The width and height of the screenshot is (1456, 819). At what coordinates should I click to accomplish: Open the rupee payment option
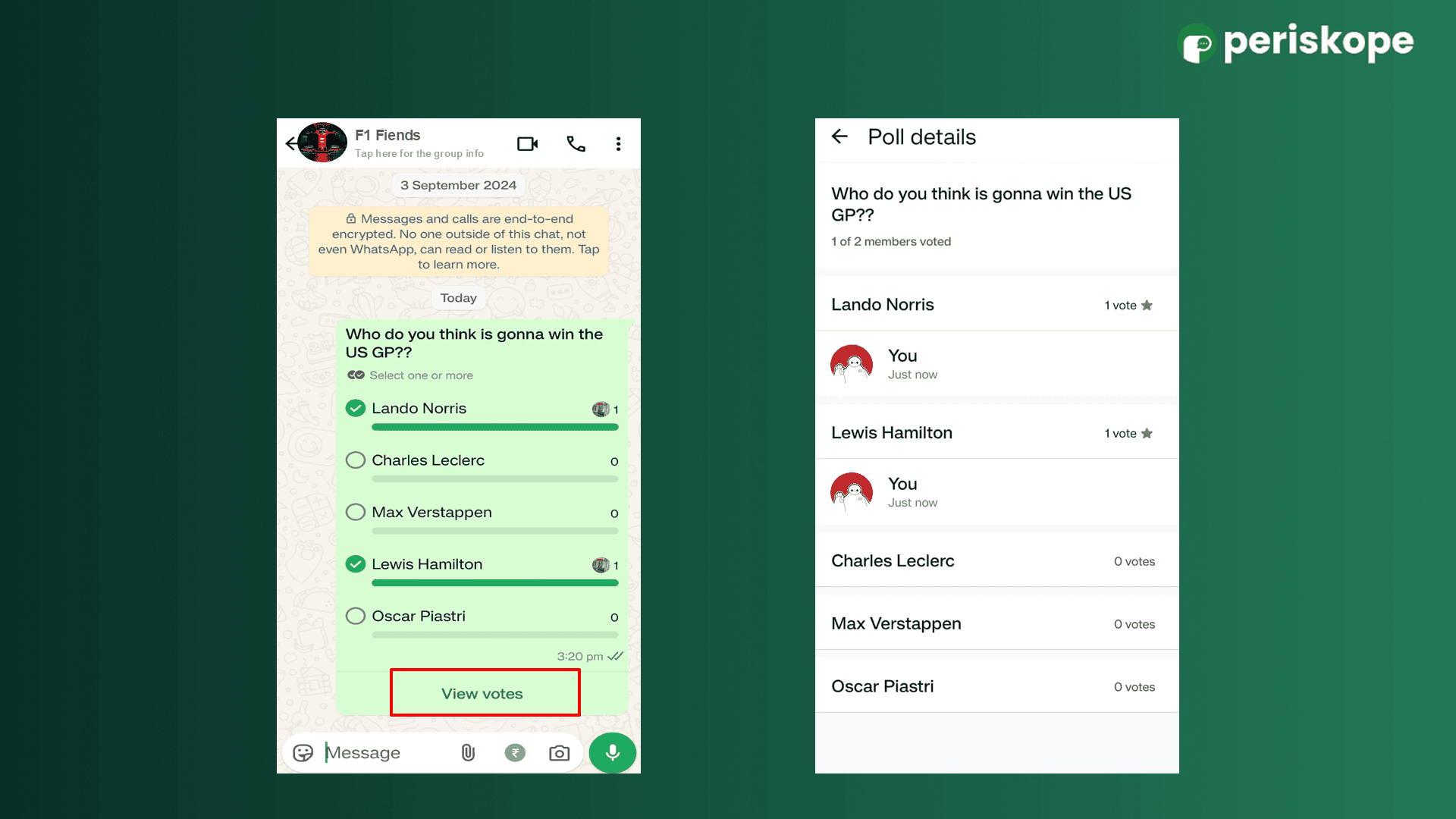click(x=515, y=752)
